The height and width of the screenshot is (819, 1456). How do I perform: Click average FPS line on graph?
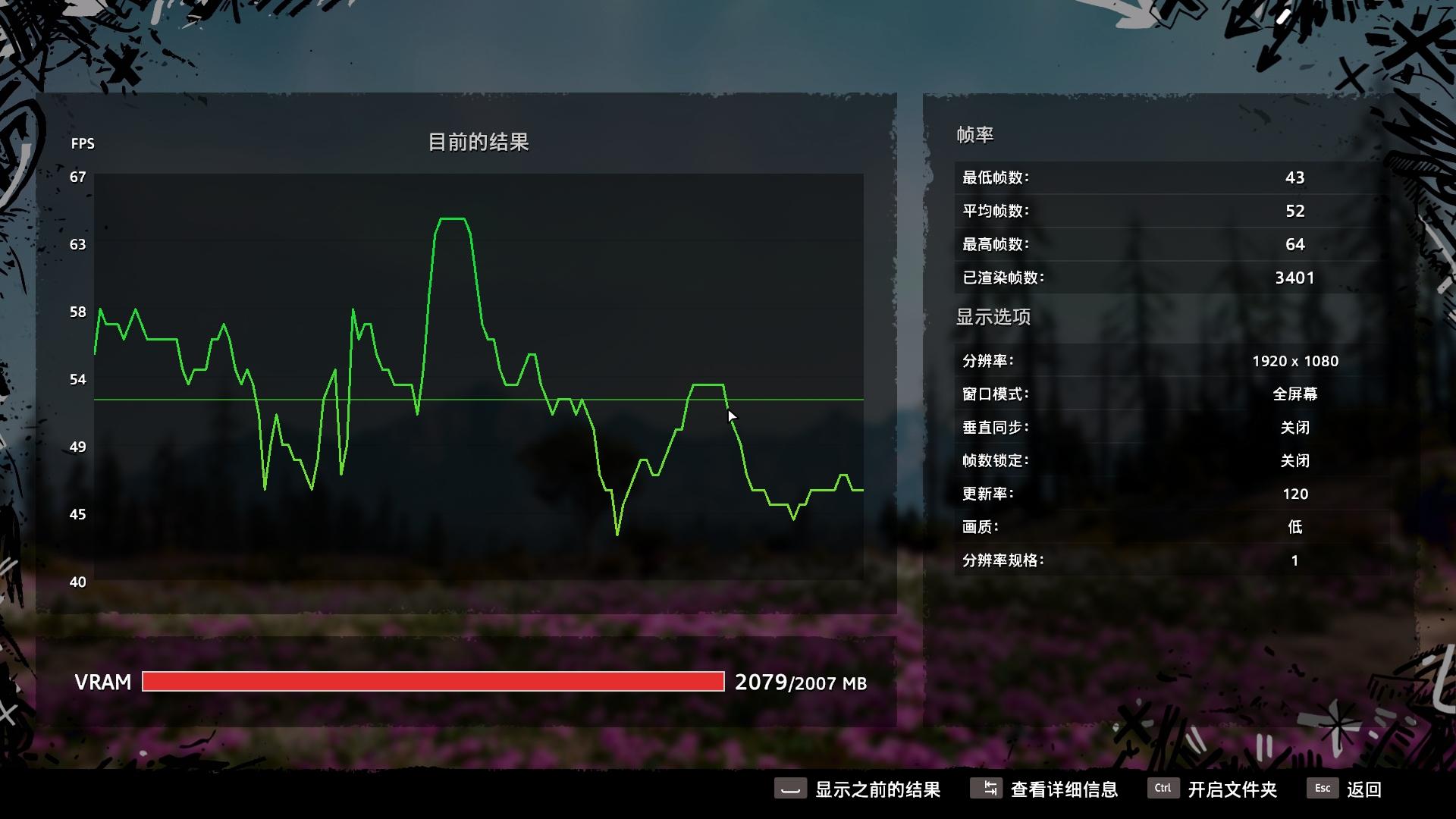point(479,399)
